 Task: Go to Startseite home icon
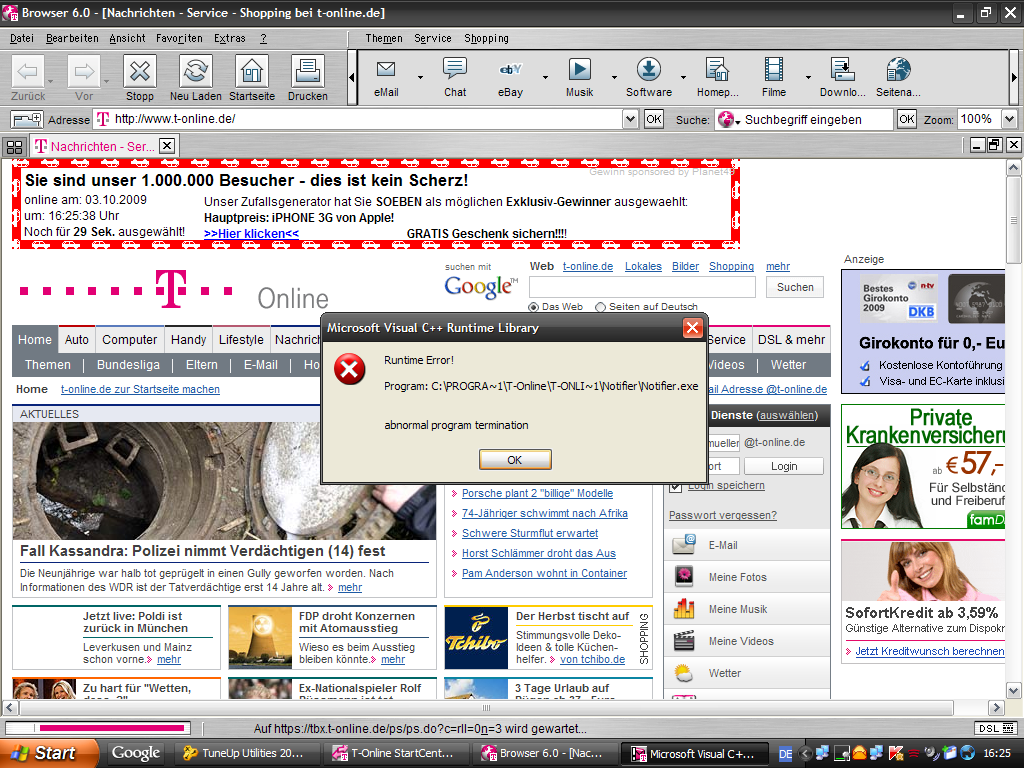252,71
